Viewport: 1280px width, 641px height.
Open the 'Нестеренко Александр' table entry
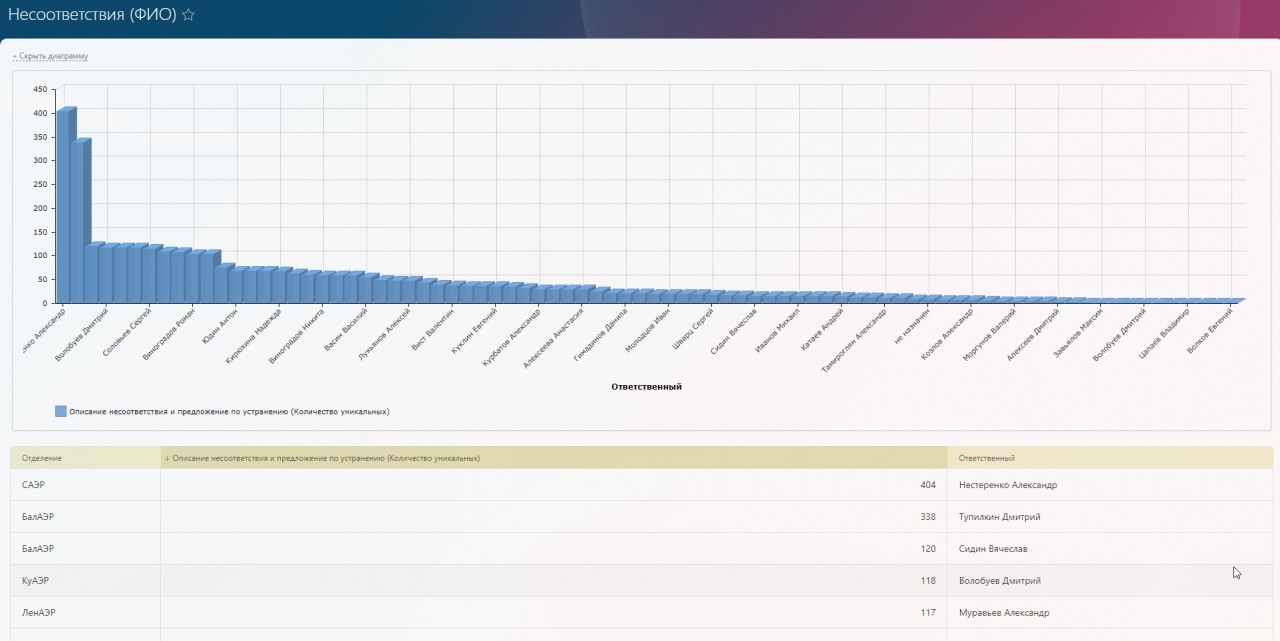pyautogui.click(x=1007, y=485)
